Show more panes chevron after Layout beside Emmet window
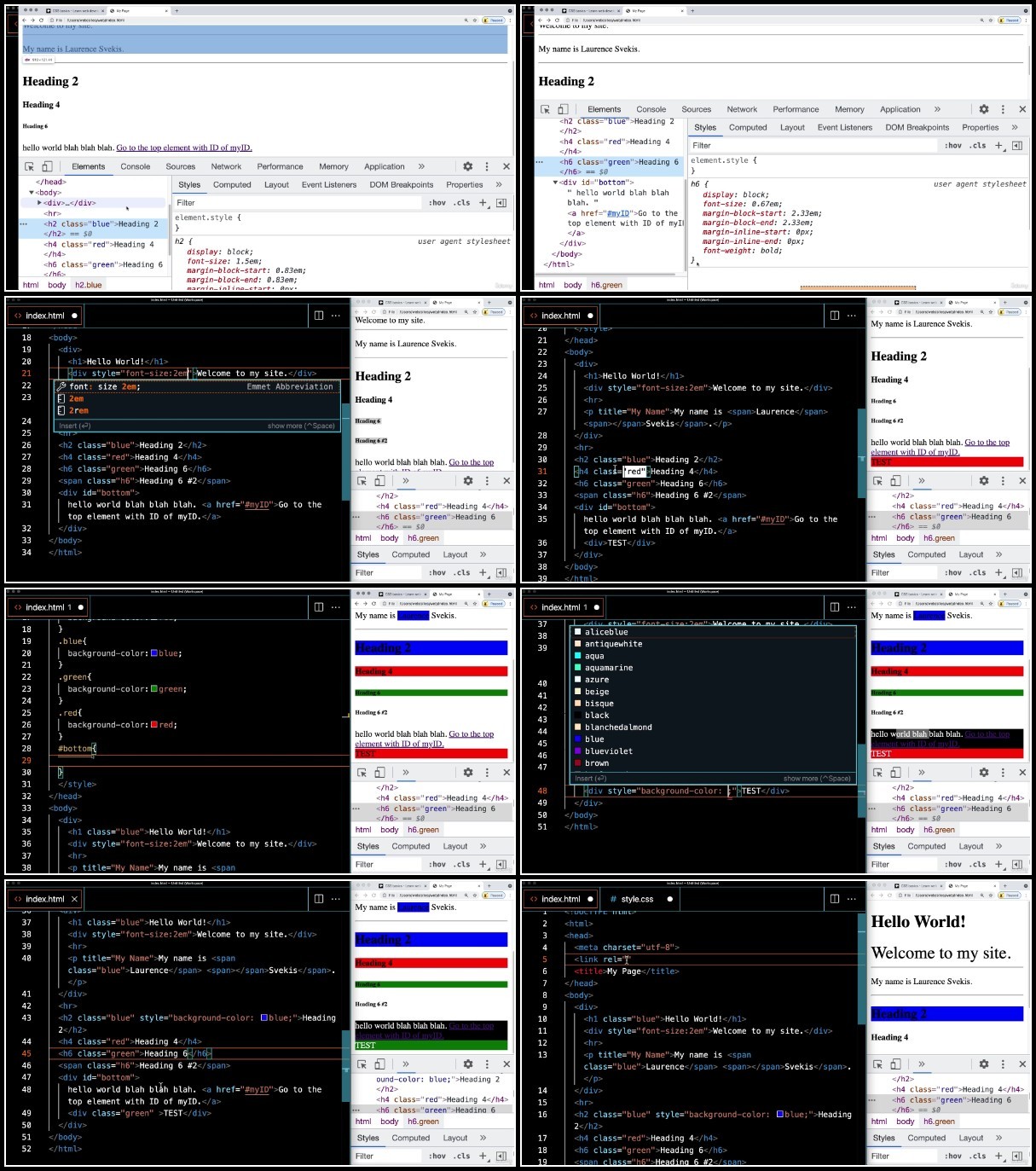Screen dimensions: 1036x1171 (x=483, y=554)
